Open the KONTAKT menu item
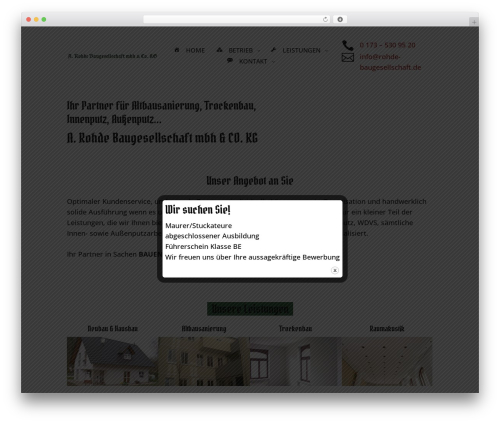Image resolution: width=500 pixels, height=423 pixels. point(253,61)
